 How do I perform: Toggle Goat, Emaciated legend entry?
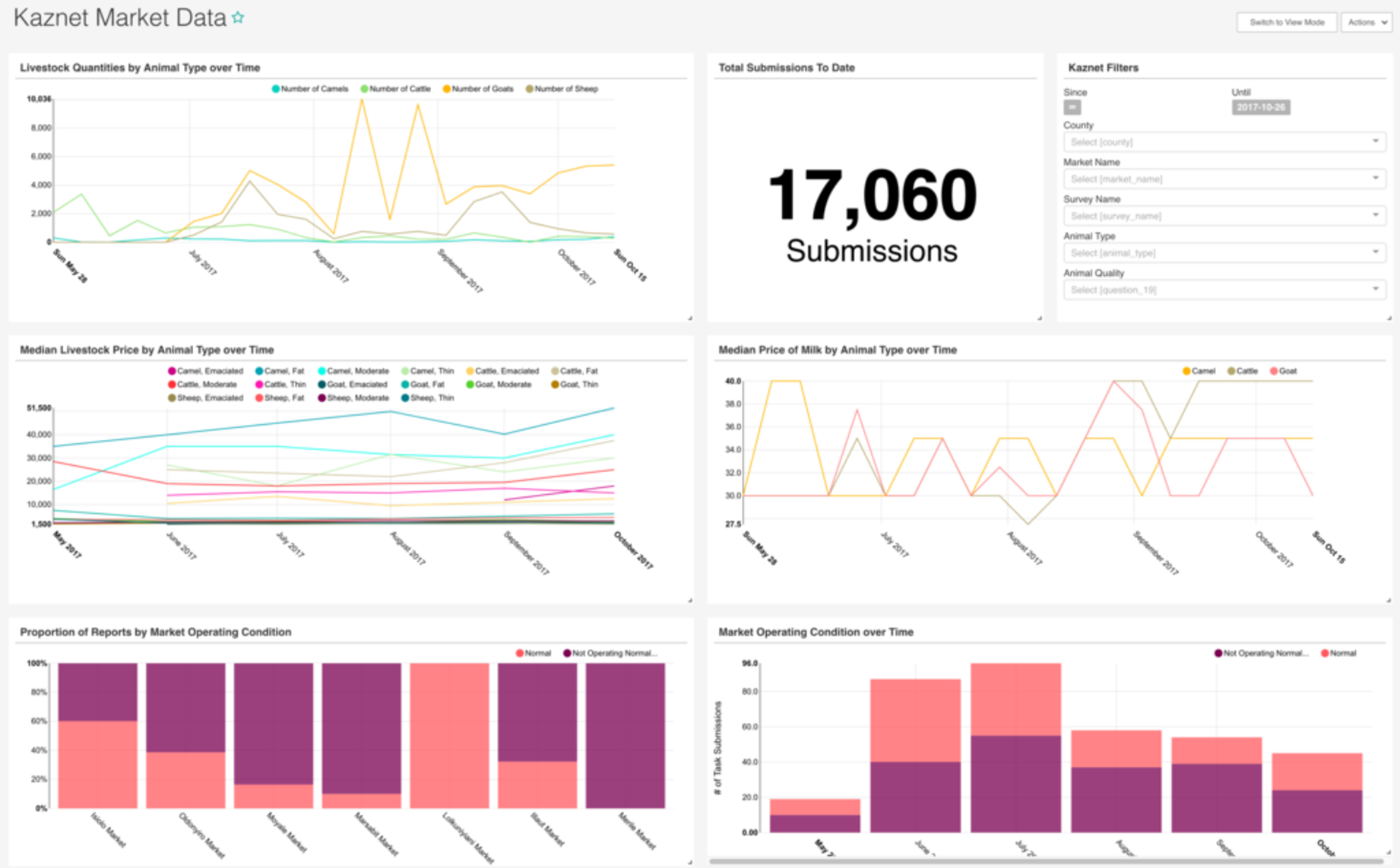(353, 385)
